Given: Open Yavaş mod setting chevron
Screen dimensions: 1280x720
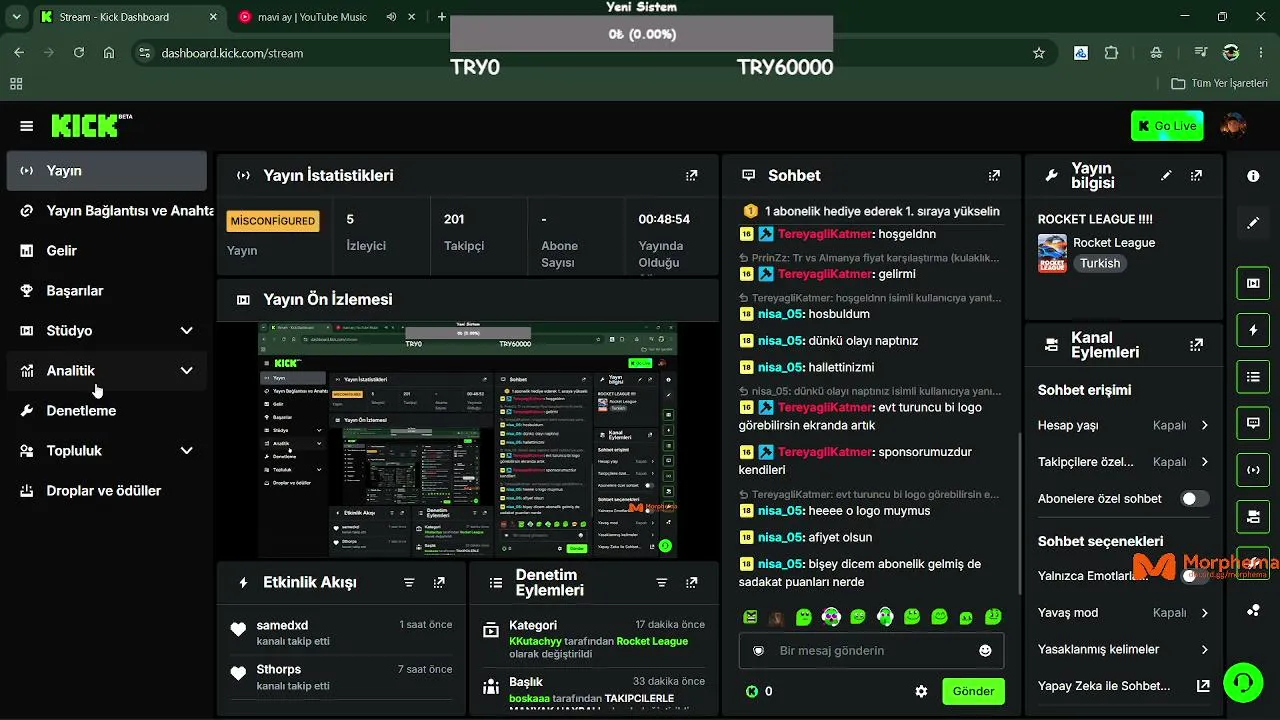Looking at the screenshot, I should [x=1204, y=613].
